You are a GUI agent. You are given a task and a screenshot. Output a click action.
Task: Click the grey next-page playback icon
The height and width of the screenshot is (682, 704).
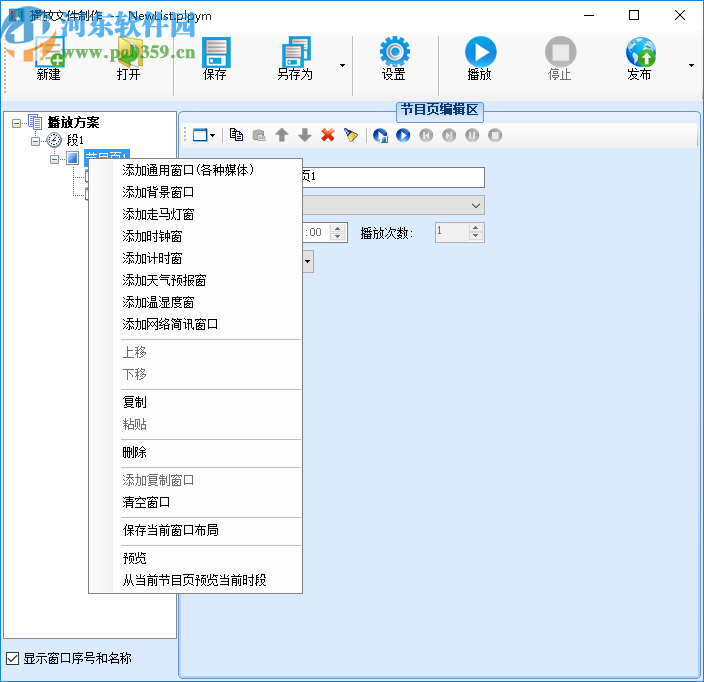[449, 135]
